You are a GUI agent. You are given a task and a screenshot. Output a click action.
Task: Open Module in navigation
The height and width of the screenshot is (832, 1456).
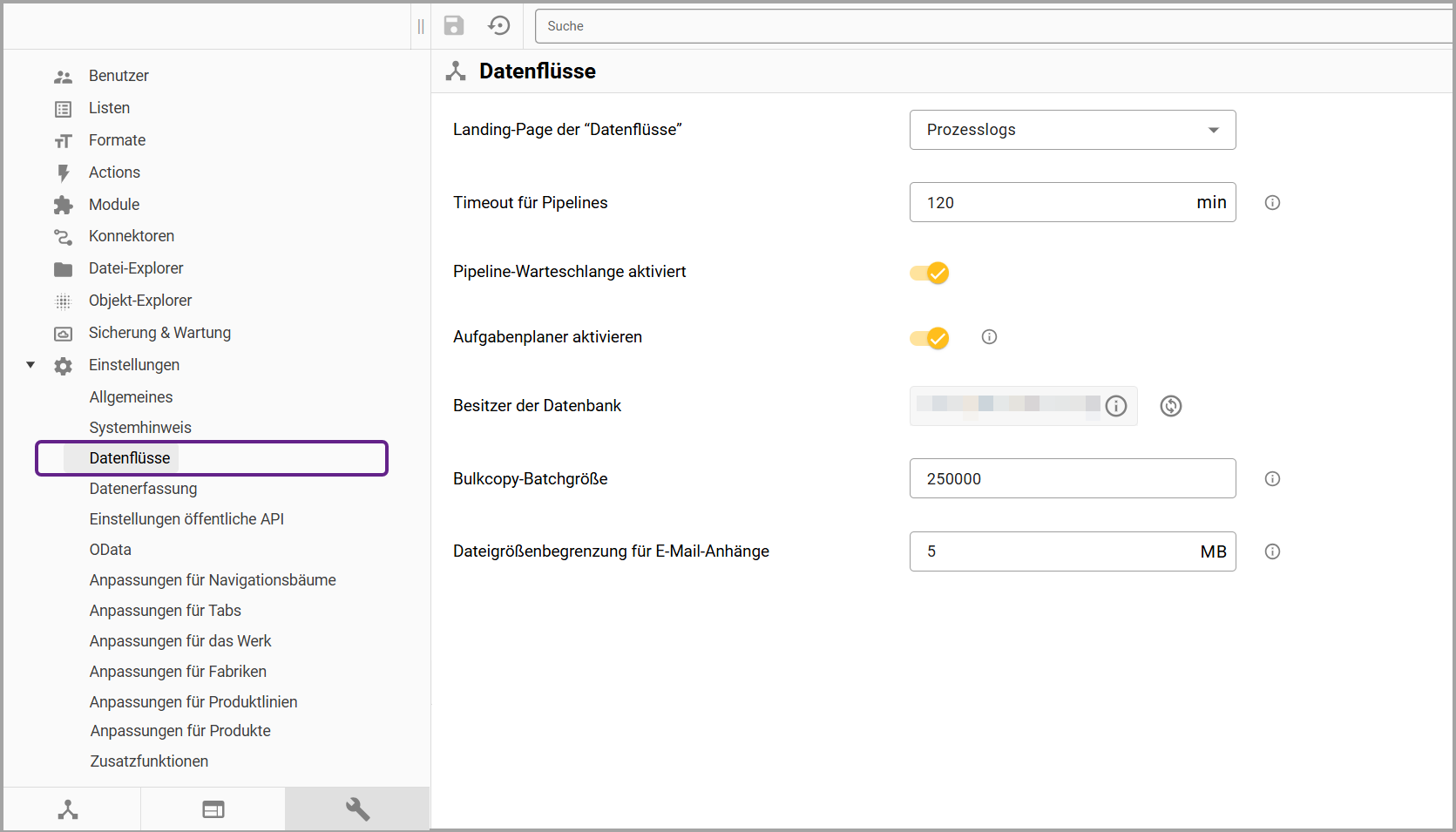pyautogui.click(x=114, y=205)
